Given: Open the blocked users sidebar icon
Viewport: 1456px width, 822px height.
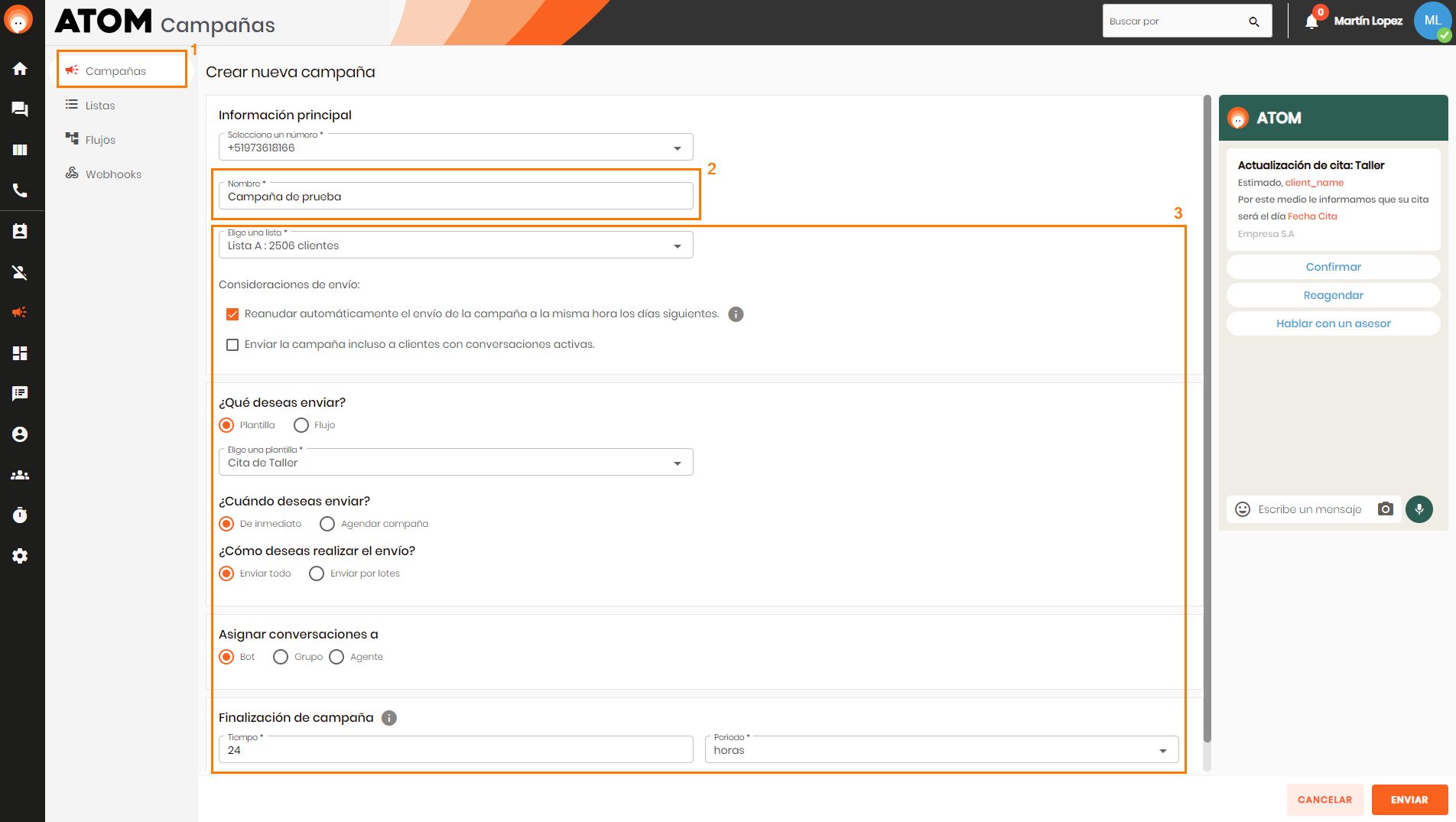Looking at the screenshot, I should click(20, 271).
